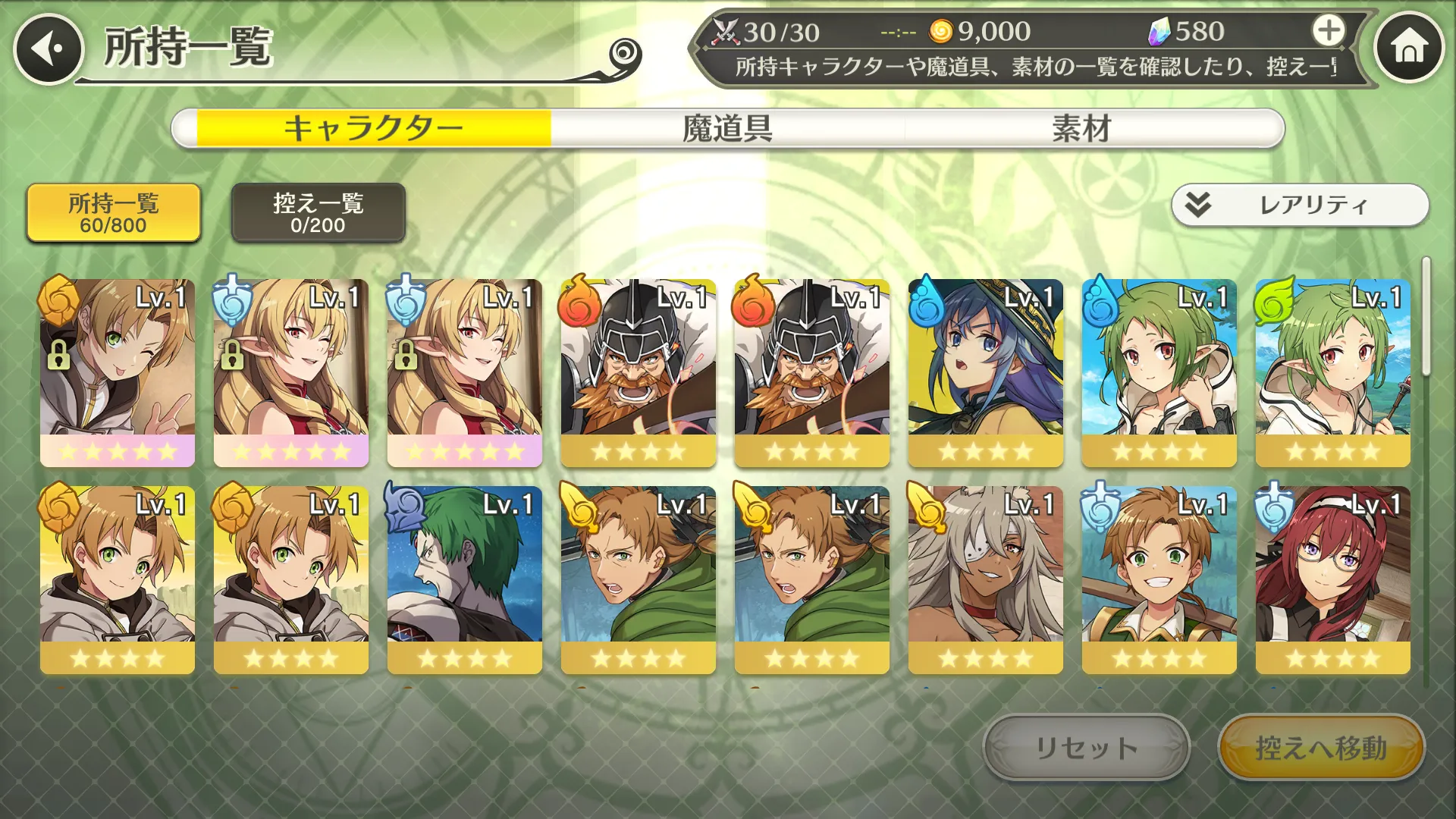Toggle lock on second blonde elf card
Image resolution: width=1456 pixels, height=819 pixels.
pos(231,354)
